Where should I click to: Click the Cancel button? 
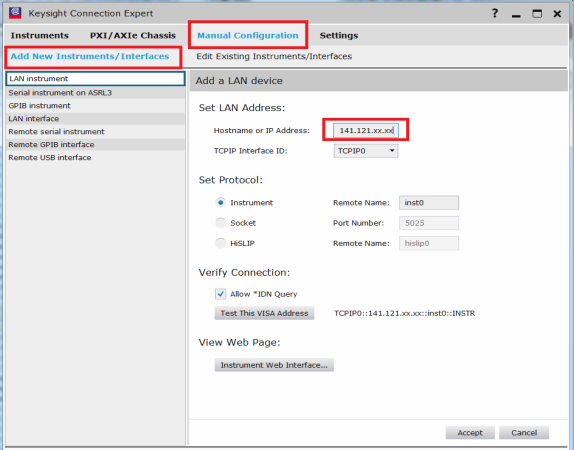tap(524, 433)
